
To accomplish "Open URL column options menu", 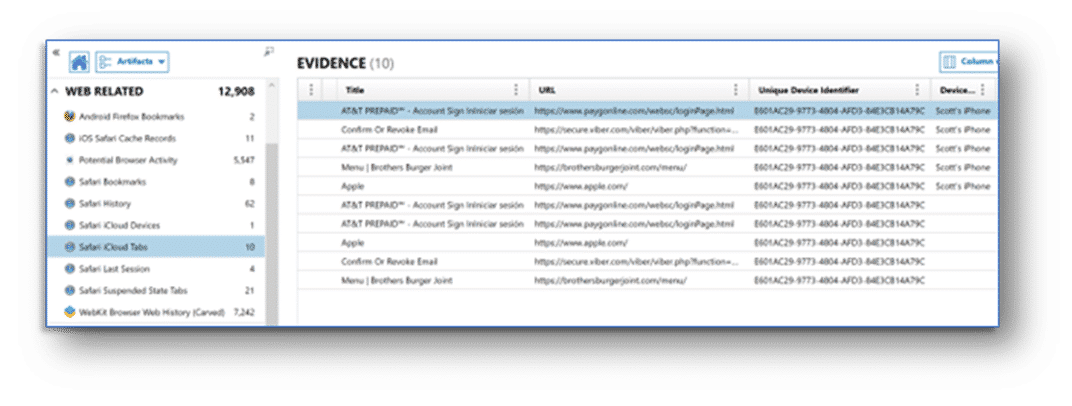I will pos(736,90).
